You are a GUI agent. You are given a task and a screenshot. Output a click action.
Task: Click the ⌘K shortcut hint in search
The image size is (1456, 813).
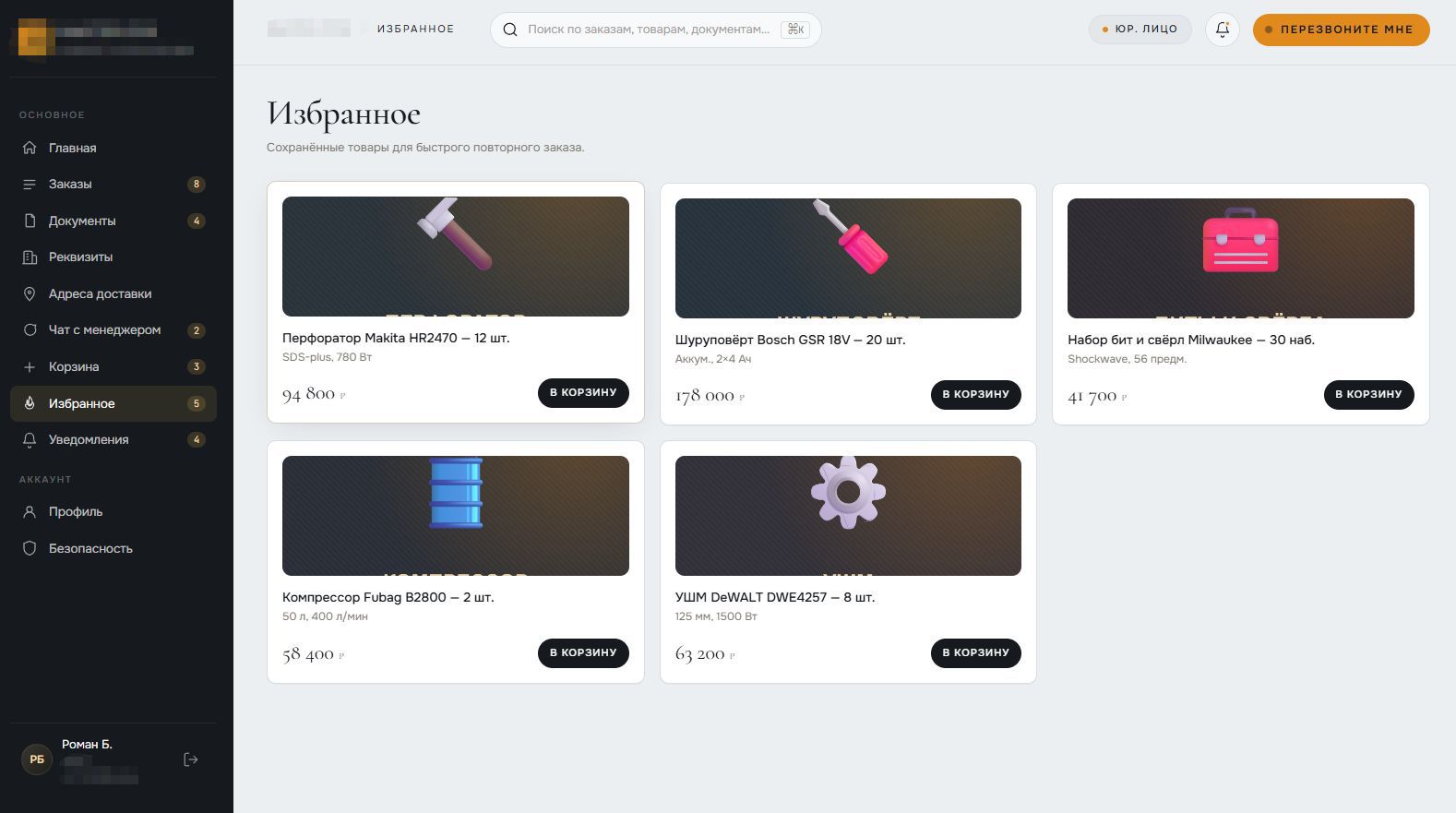[x=794, y=30]
